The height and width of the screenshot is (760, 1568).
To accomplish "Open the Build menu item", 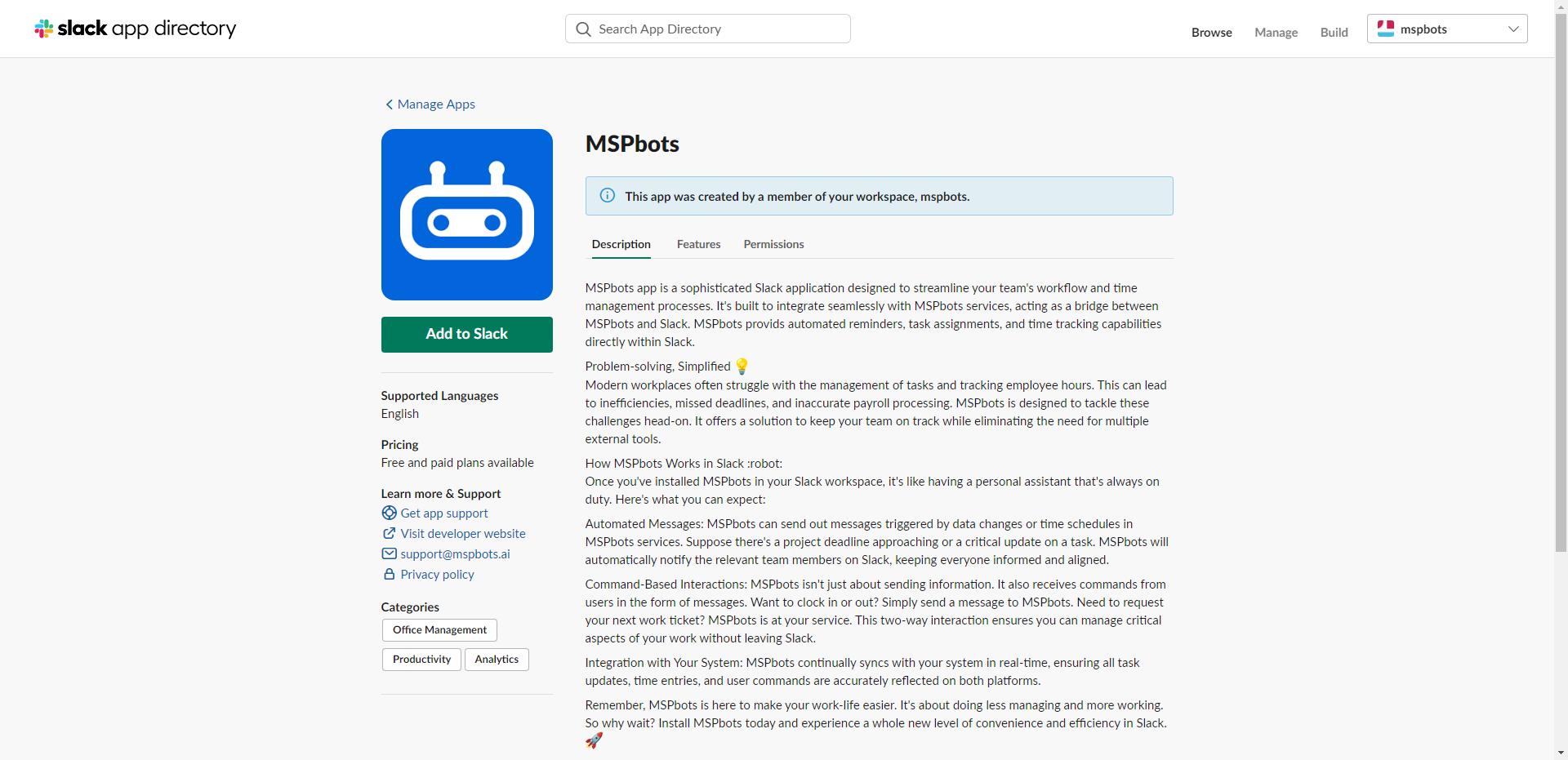I will click(1334, 33).
